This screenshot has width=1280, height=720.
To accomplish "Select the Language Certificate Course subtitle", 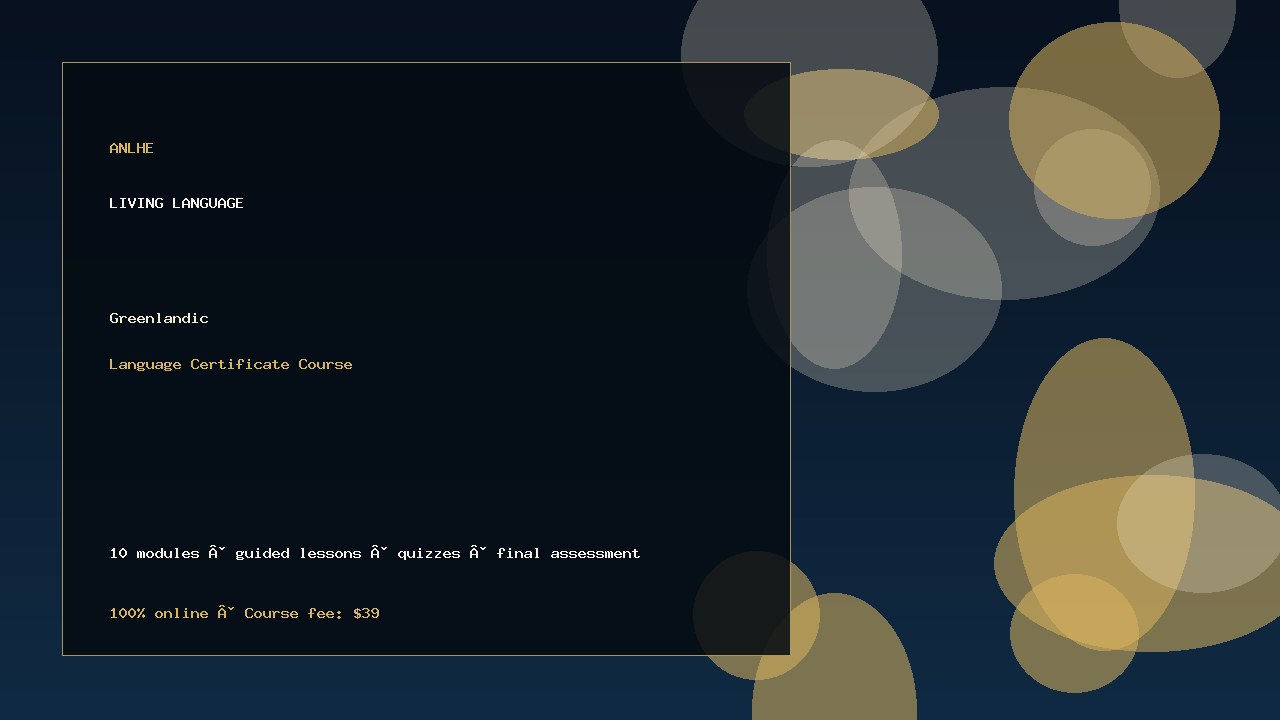I will [x=231, y=364].
